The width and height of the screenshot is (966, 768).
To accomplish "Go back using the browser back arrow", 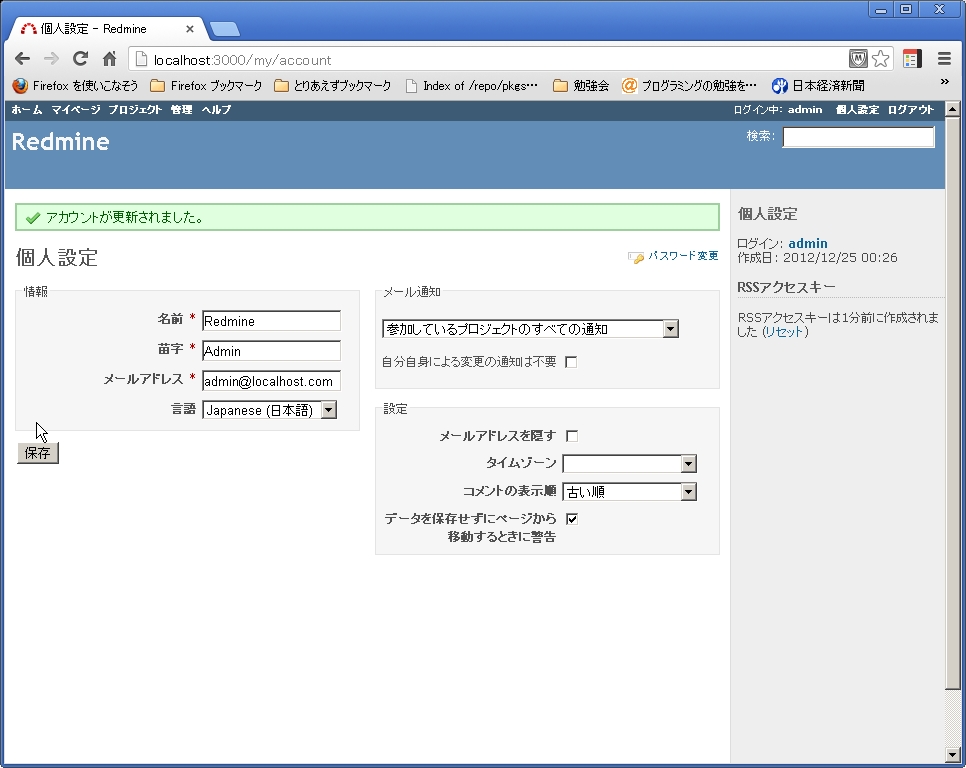I will 22,59.
